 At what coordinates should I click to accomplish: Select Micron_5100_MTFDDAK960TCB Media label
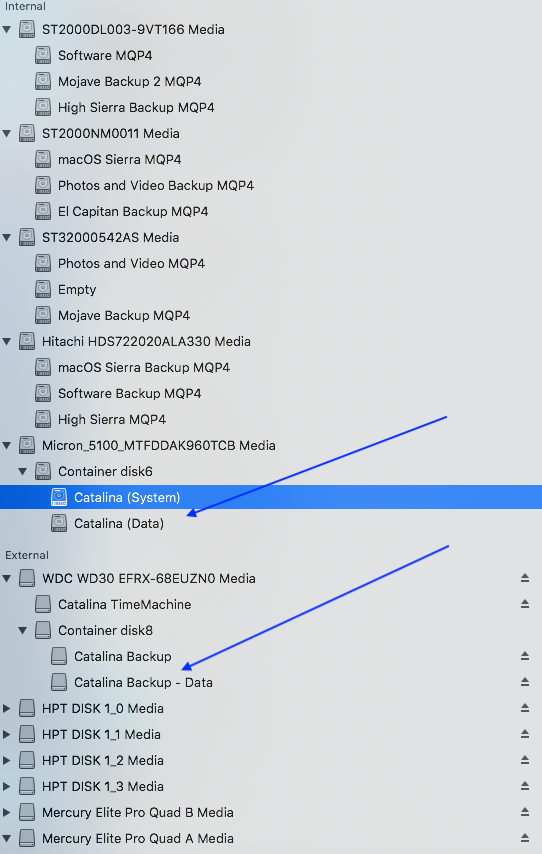coord(159,446)
